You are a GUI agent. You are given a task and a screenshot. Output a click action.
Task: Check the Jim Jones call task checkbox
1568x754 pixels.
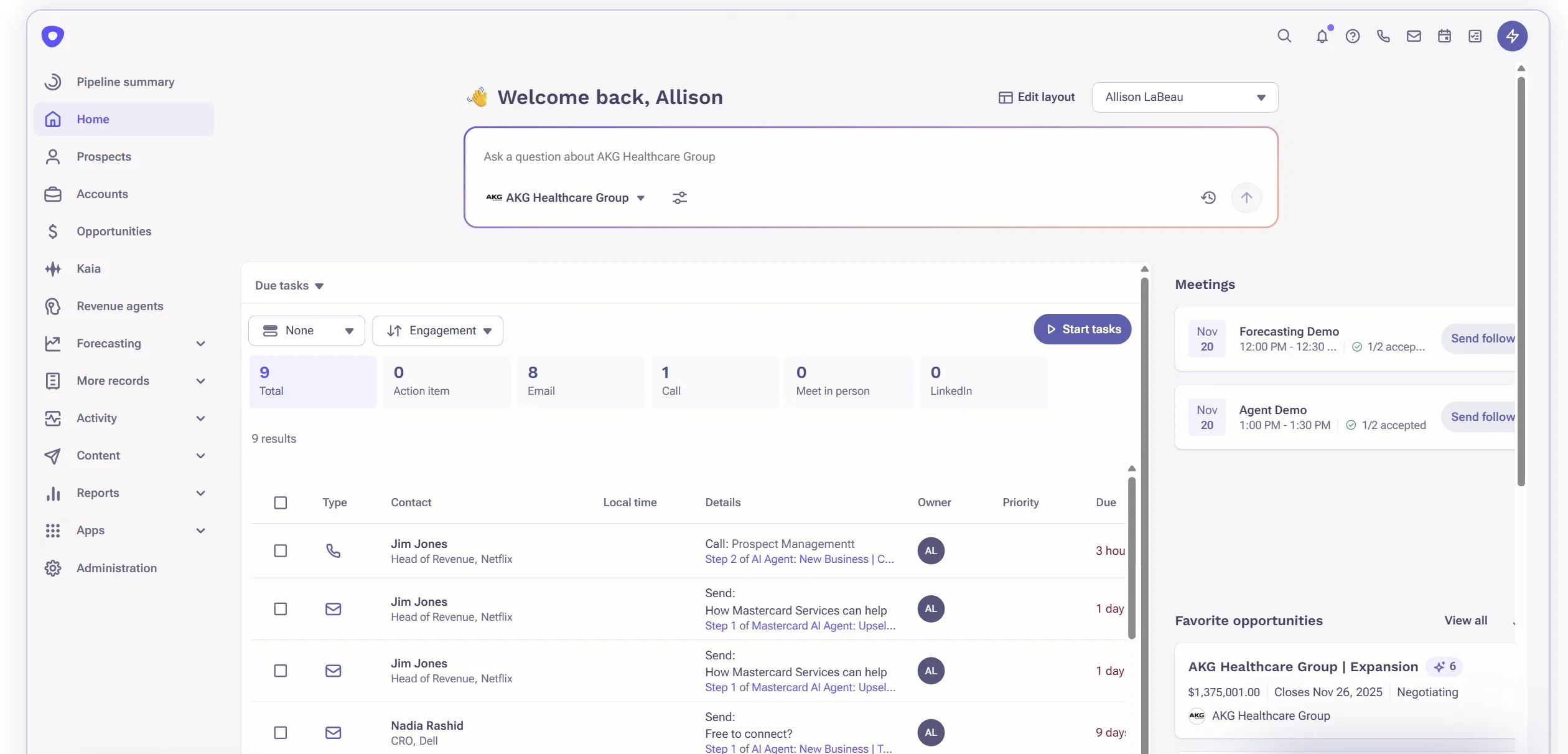pos(281,550)
